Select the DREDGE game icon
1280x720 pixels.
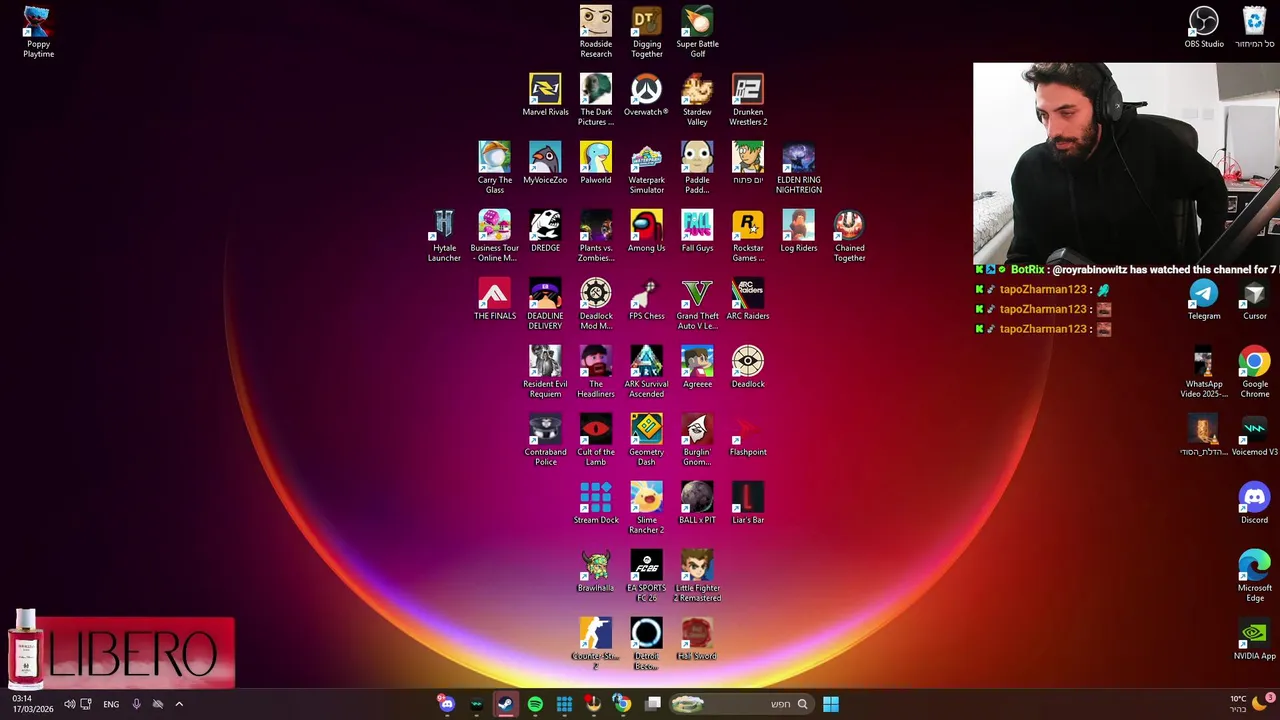click(x=545, y=231)
